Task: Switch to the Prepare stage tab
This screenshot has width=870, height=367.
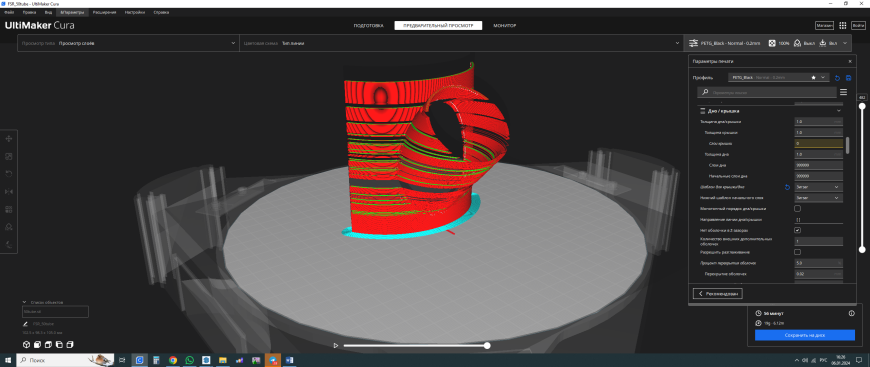Action: coord(368,26)
